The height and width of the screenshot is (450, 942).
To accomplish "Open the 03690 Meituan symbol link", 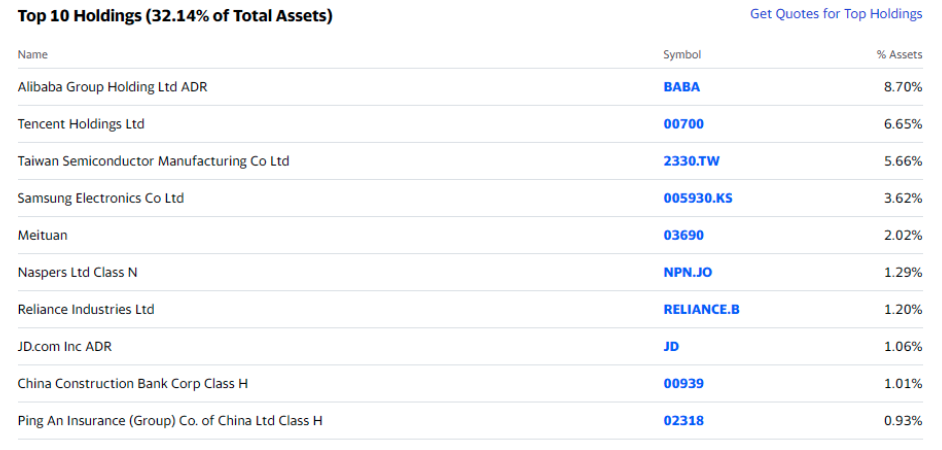I will click(x=683, y=236).
